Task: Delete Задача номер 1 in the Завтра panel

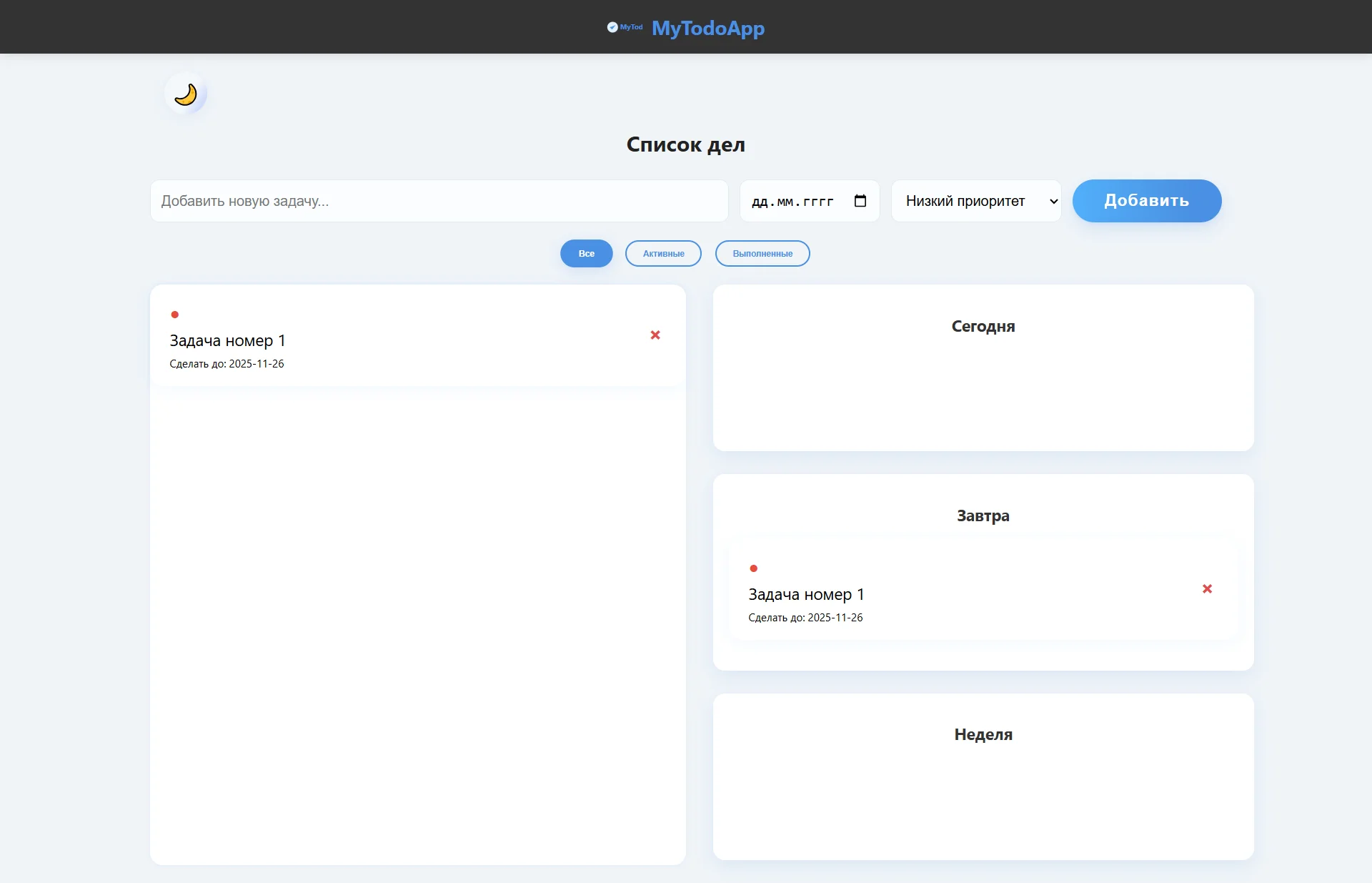Action: (1207, 589)
